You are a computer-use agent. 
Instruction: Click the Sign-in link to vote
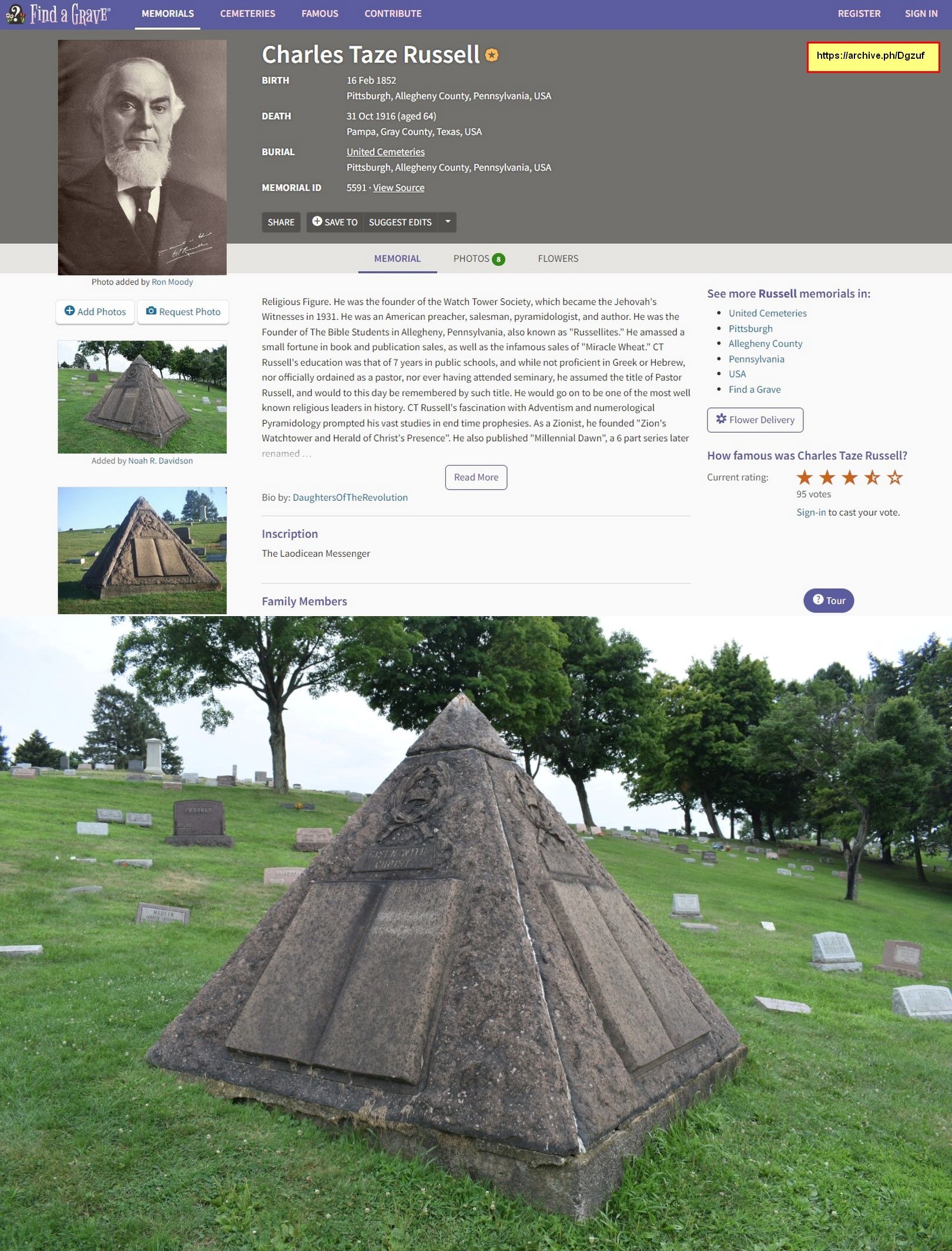tap(811, 512)
